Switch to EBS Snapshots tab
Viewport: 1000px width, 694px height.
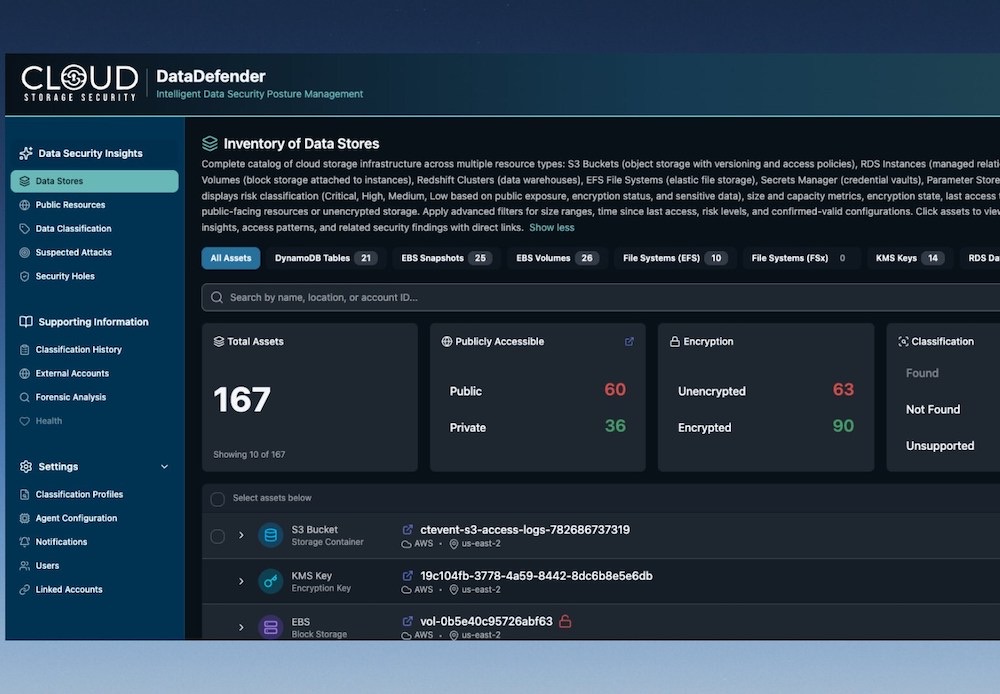pyautogui.click(x=446, y=258)
